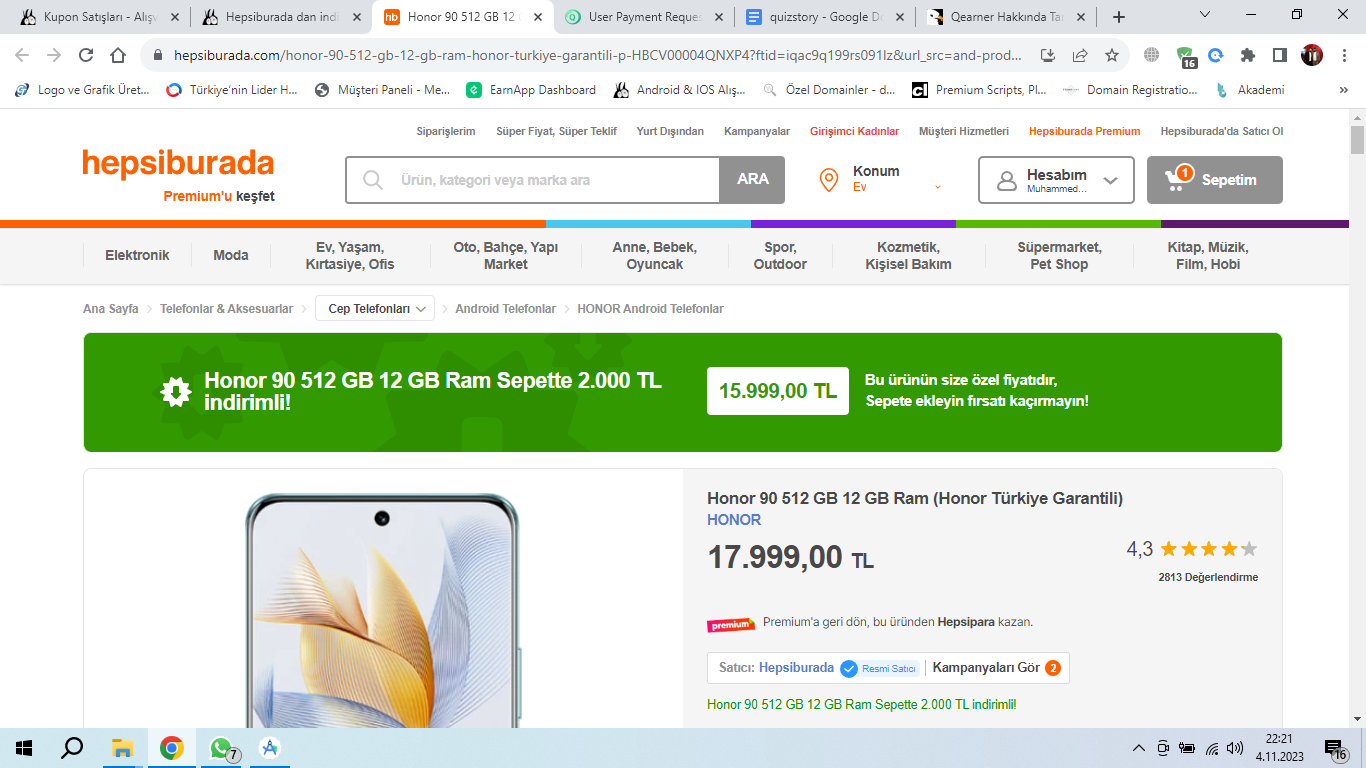This screenshot has width=1366, height=768.
Task: Click Kampanyaları Gör
Action: [997, 668]
